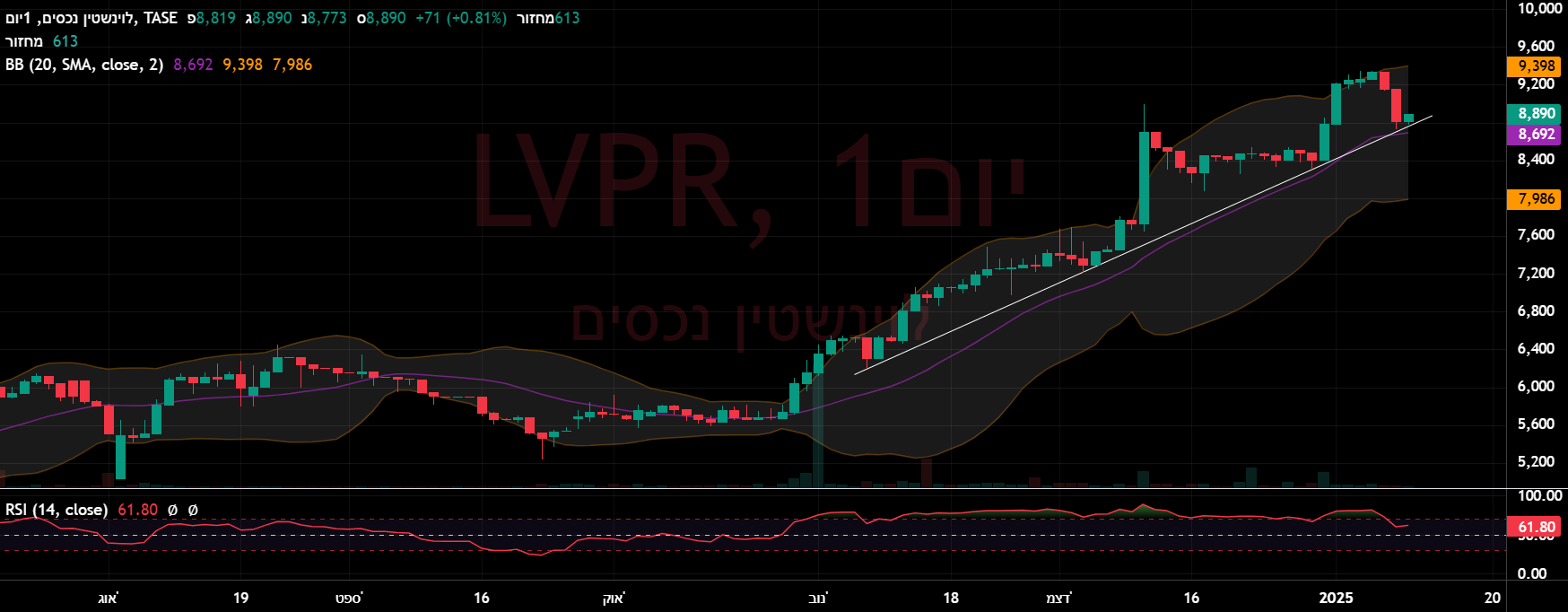The height and width of the screenshot is (612, 1568).
Task: Click the 'נוב month label on the time axis
Action: 818,599
